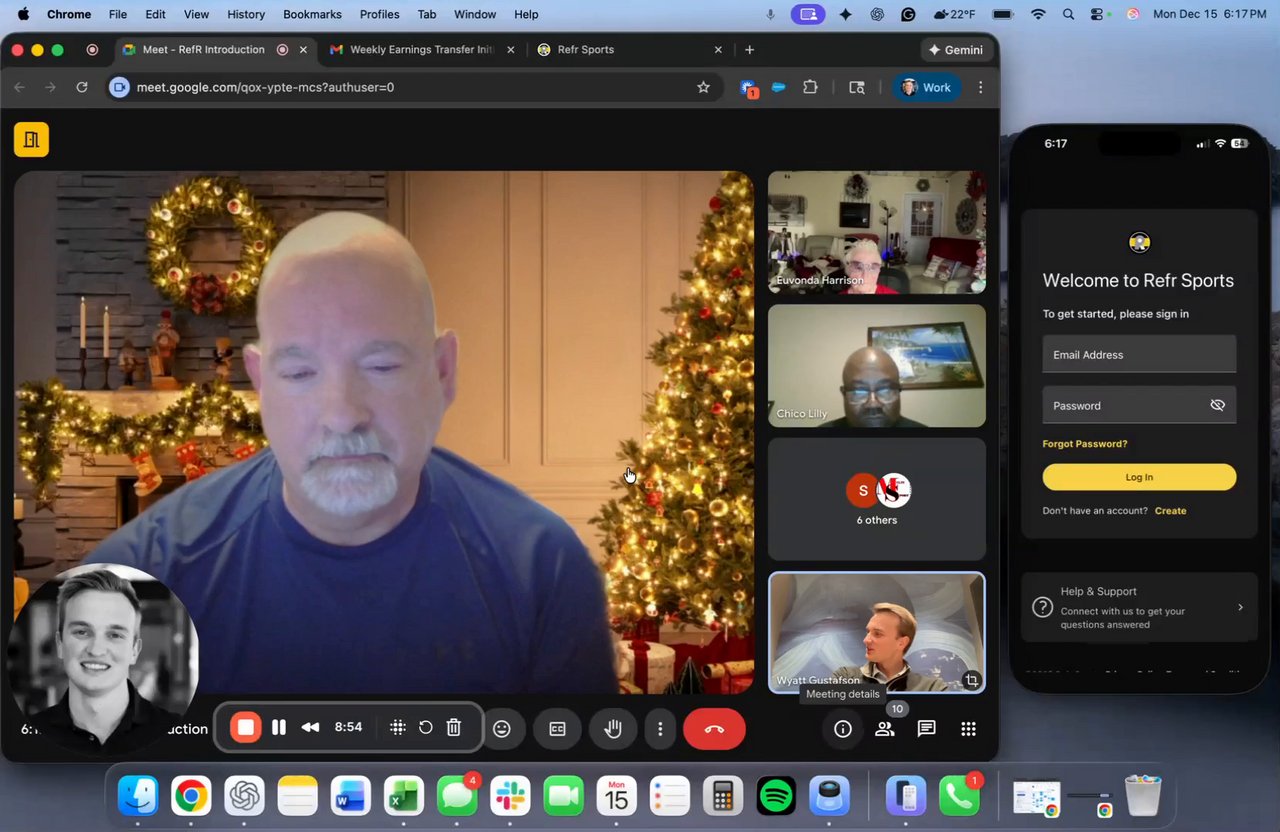1280x832 pixels.
Task: Open Spotify from the dock
Action: coord(776,797)
